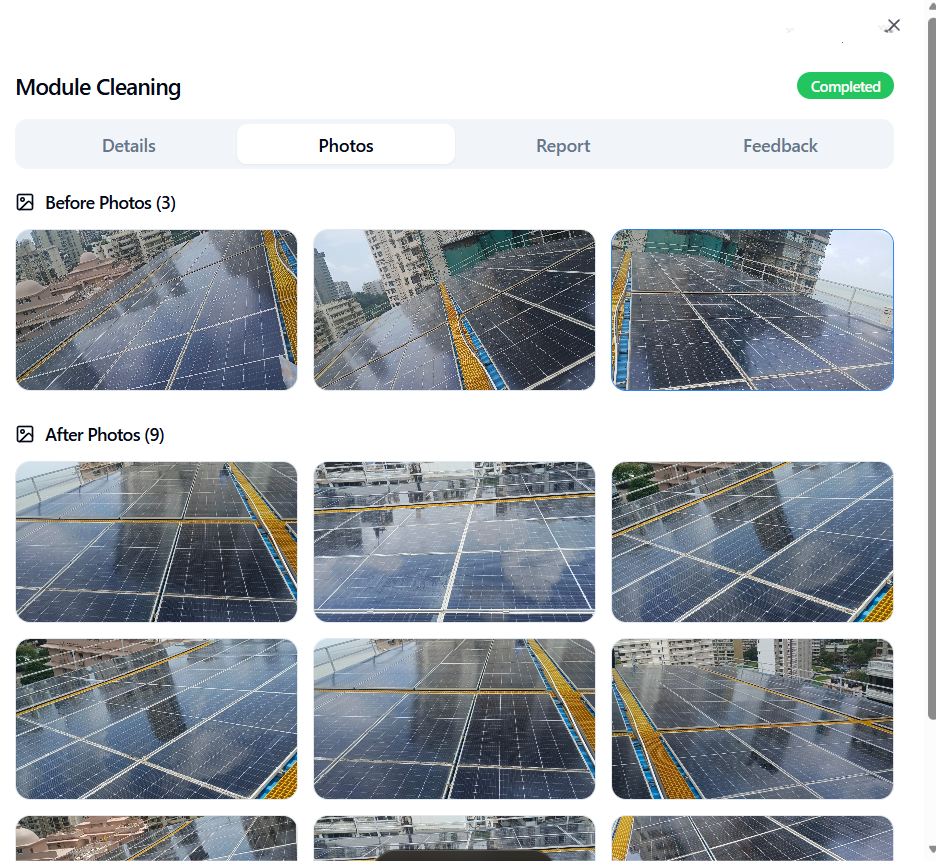Click the image icon beside Before Photos

pyautogui.click(x=25, y=202)
